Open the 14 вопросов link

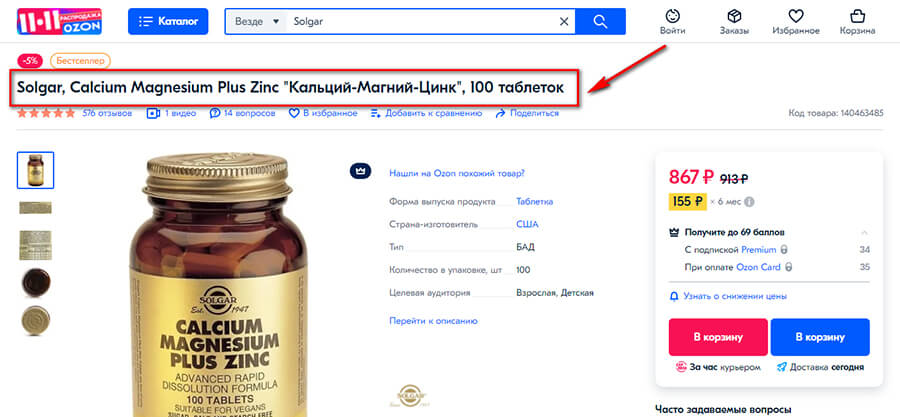242,113
